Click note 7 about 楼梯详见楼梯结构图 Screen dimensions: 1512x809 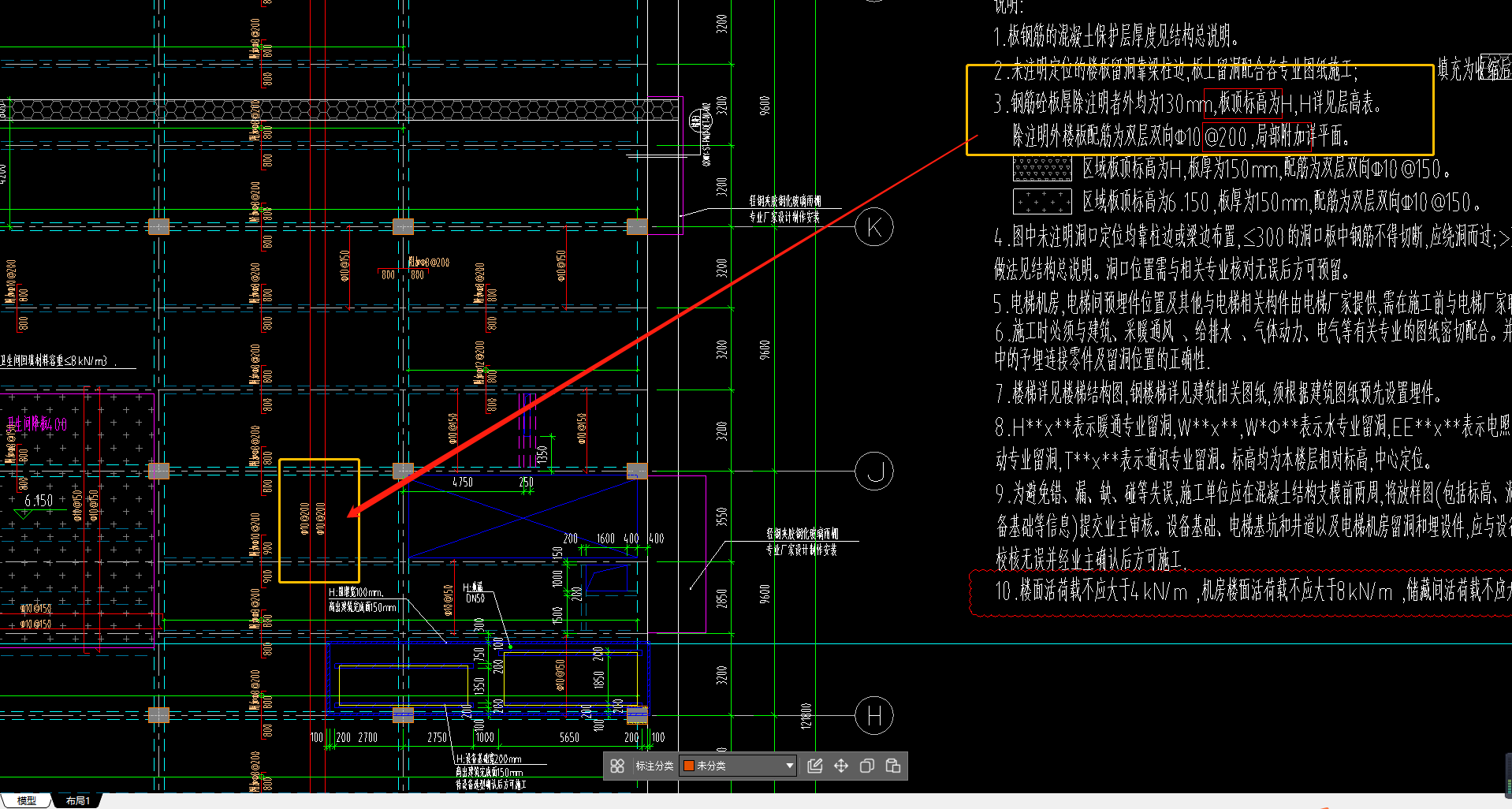pyautogui.click(x=1218, y=393)
